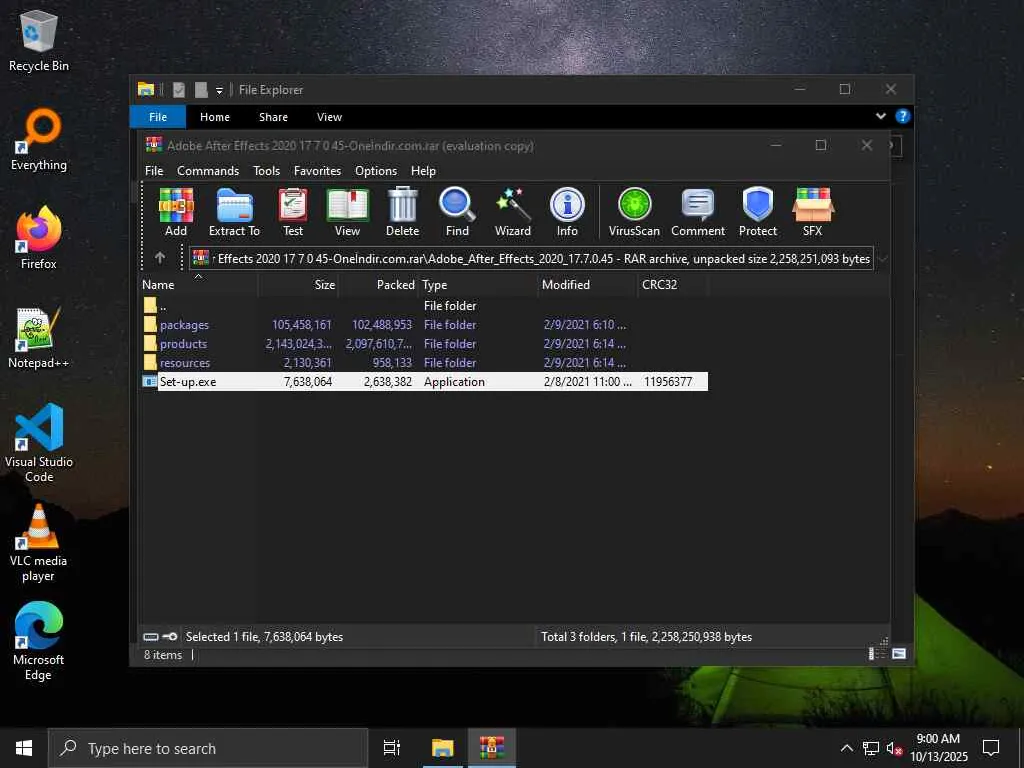The height and width of the screenshot is (768, 1024).
Task: Sort by Name column header
Action: 199,285
